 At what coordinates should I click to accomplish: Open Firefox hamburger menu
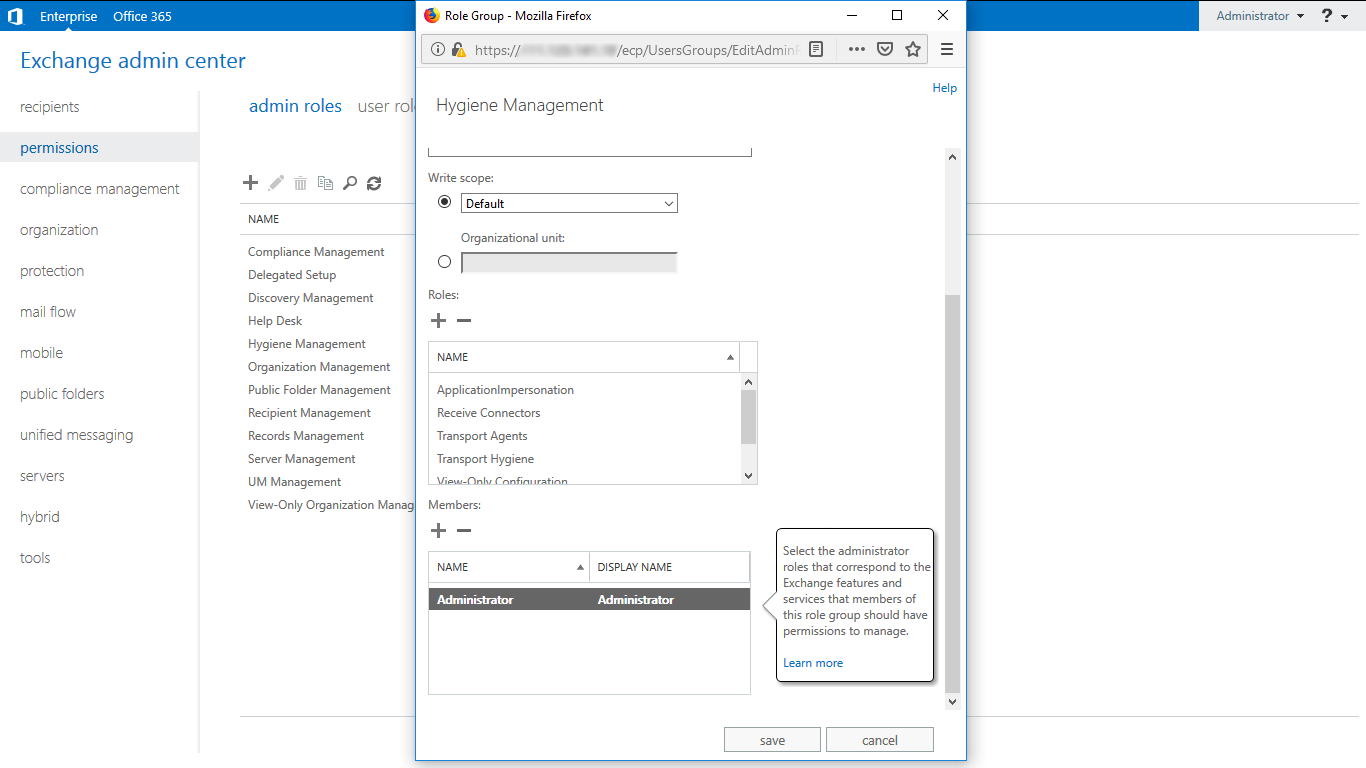946,49
